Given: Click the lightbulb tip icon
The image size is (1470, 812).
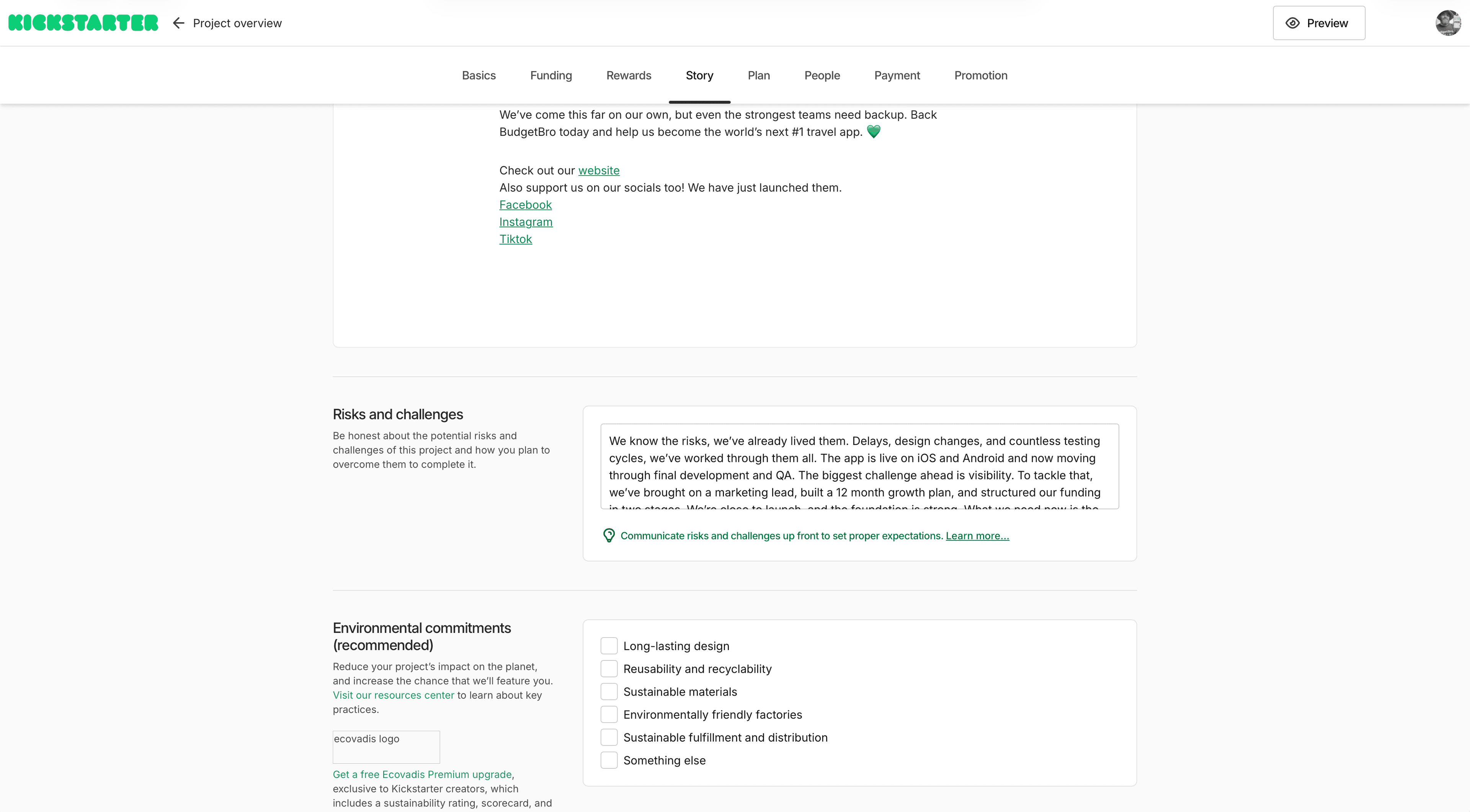Looking at the screenshot, I should [608, 535].
